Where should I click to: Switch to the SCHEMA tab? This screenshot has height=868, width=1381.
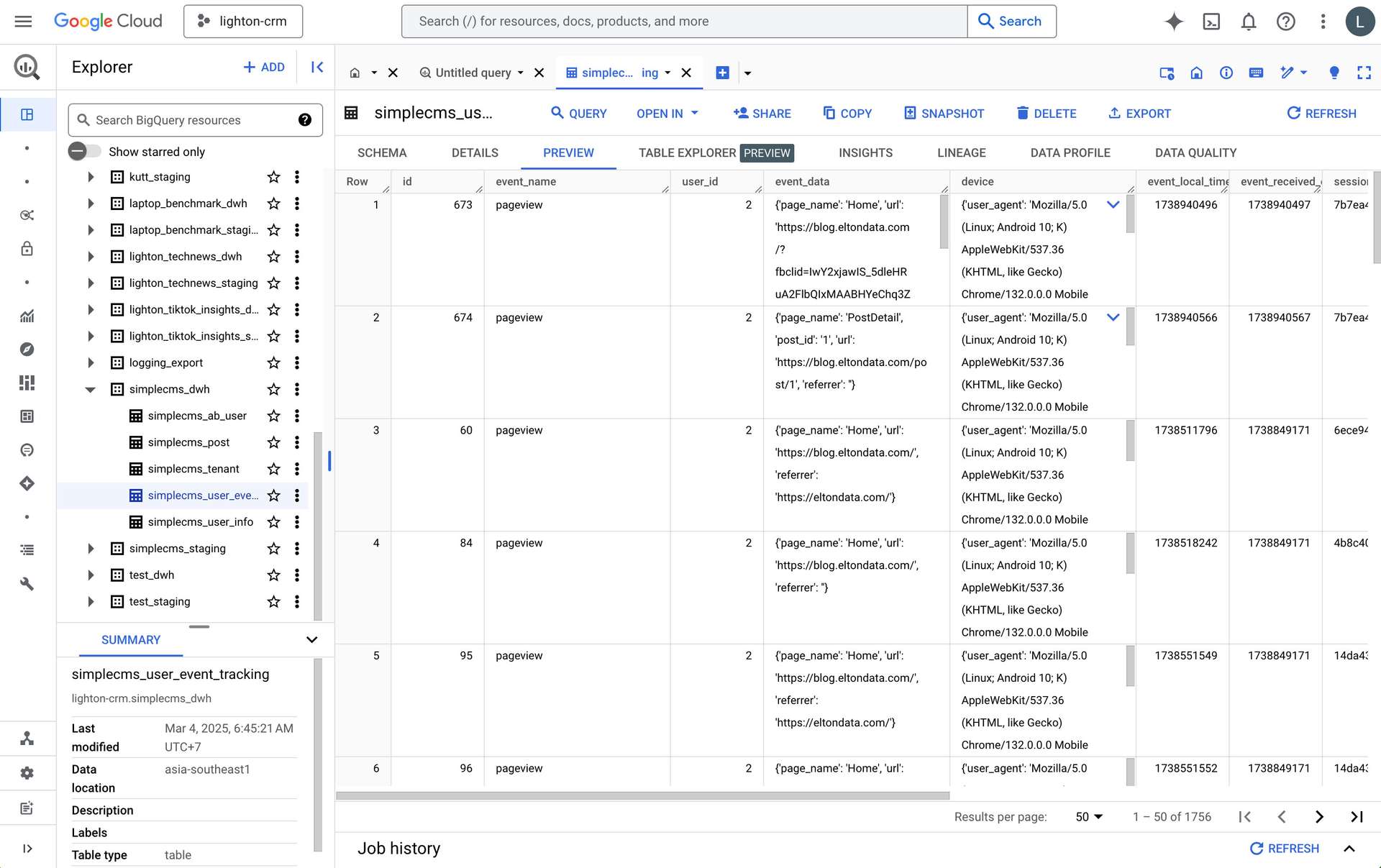pos(382,153)
